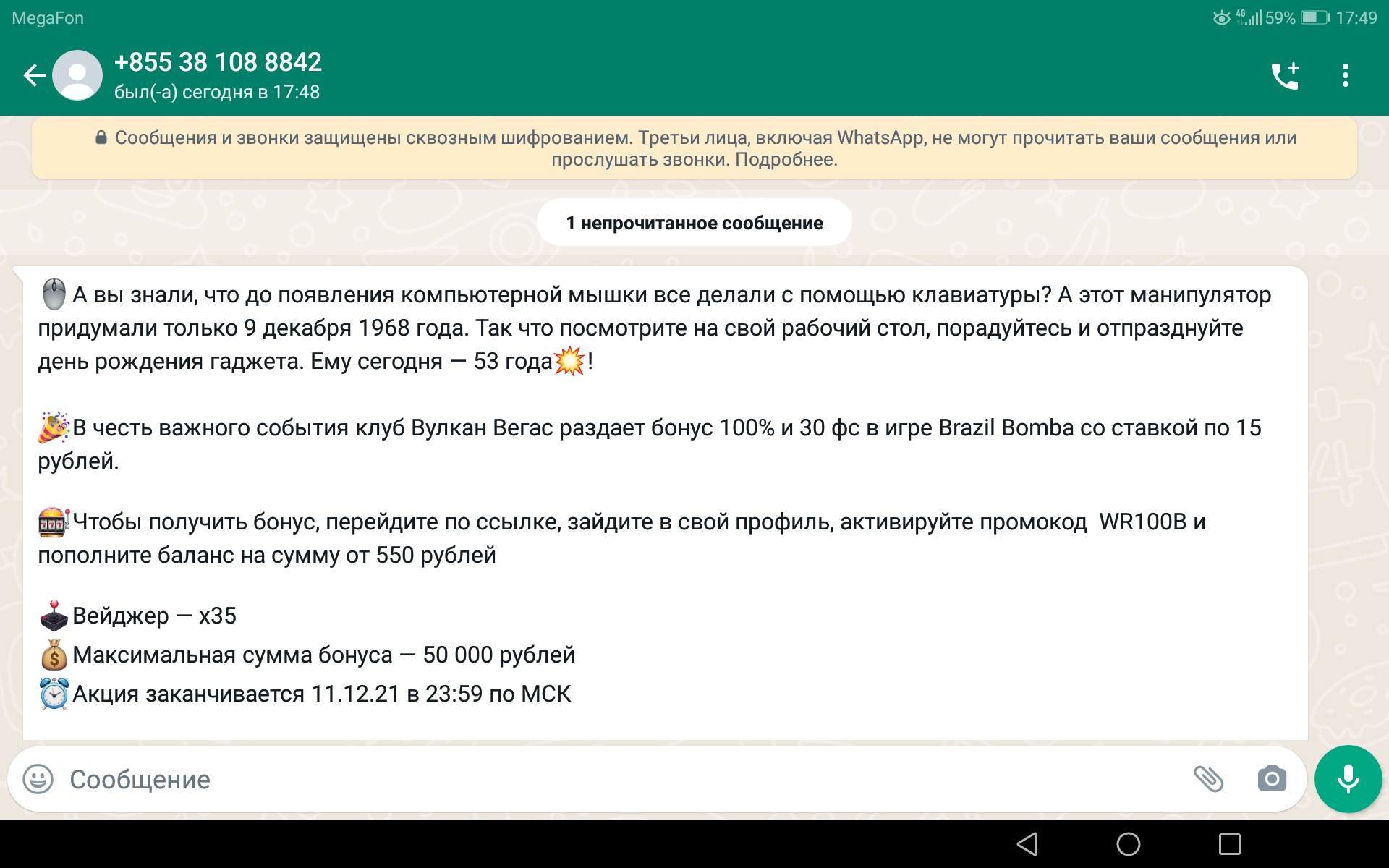1389x868 pixels.
Task: Start a call with phone-plus icon
Action: pos(1286,75)
